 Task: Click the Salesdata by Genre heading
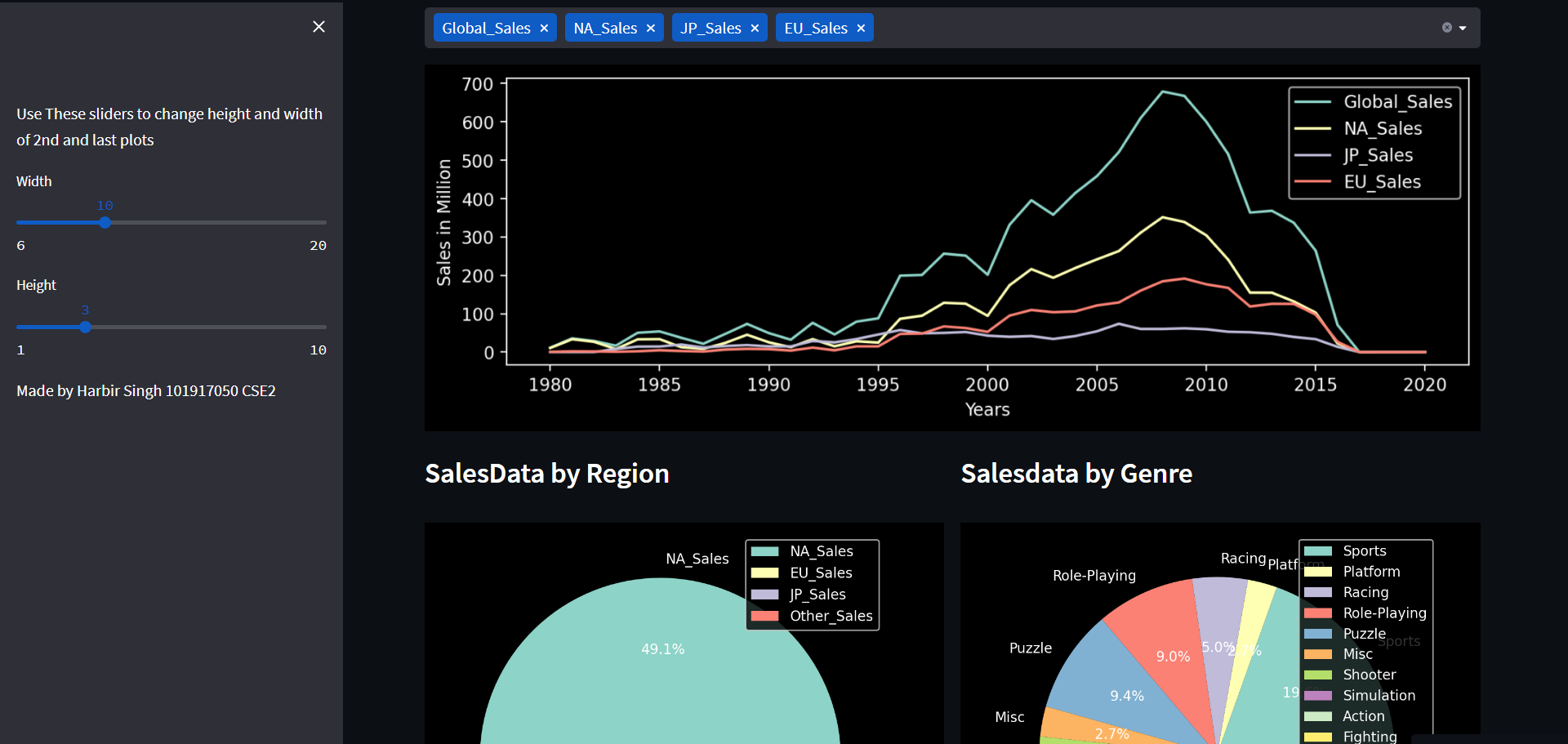click(1076, 474)
